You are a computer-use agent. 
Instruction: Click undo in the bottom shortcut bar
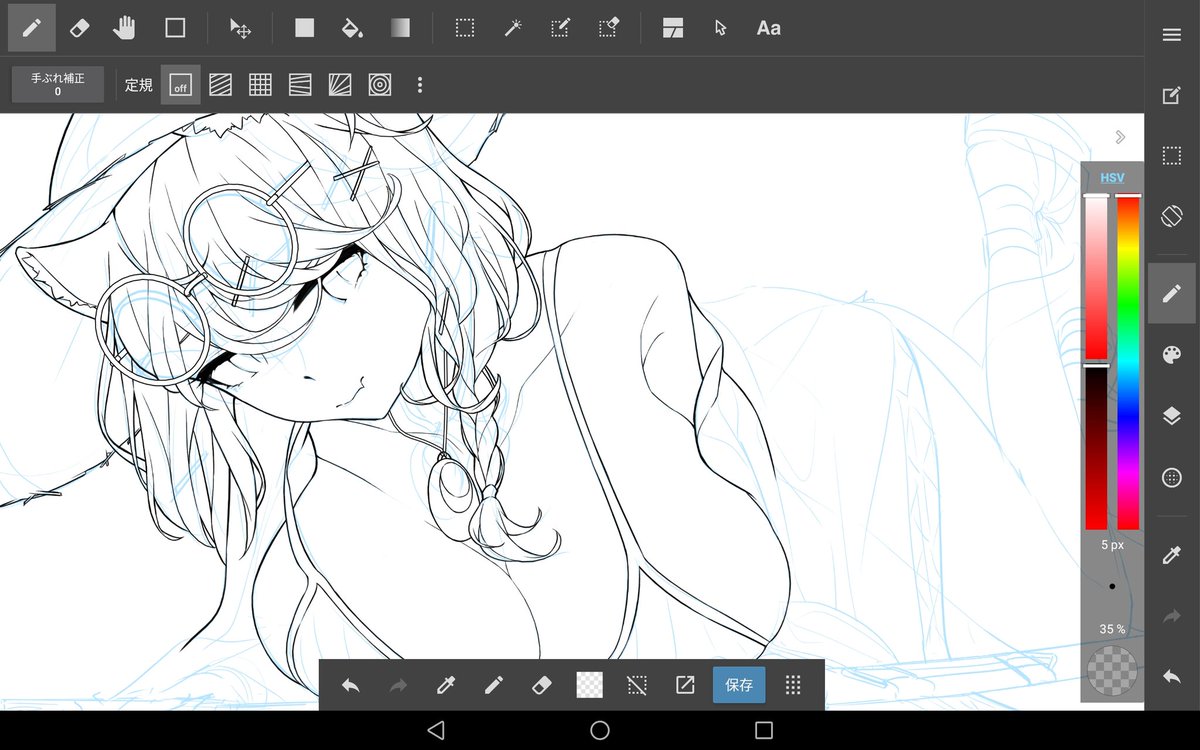(x=350, y=685)
